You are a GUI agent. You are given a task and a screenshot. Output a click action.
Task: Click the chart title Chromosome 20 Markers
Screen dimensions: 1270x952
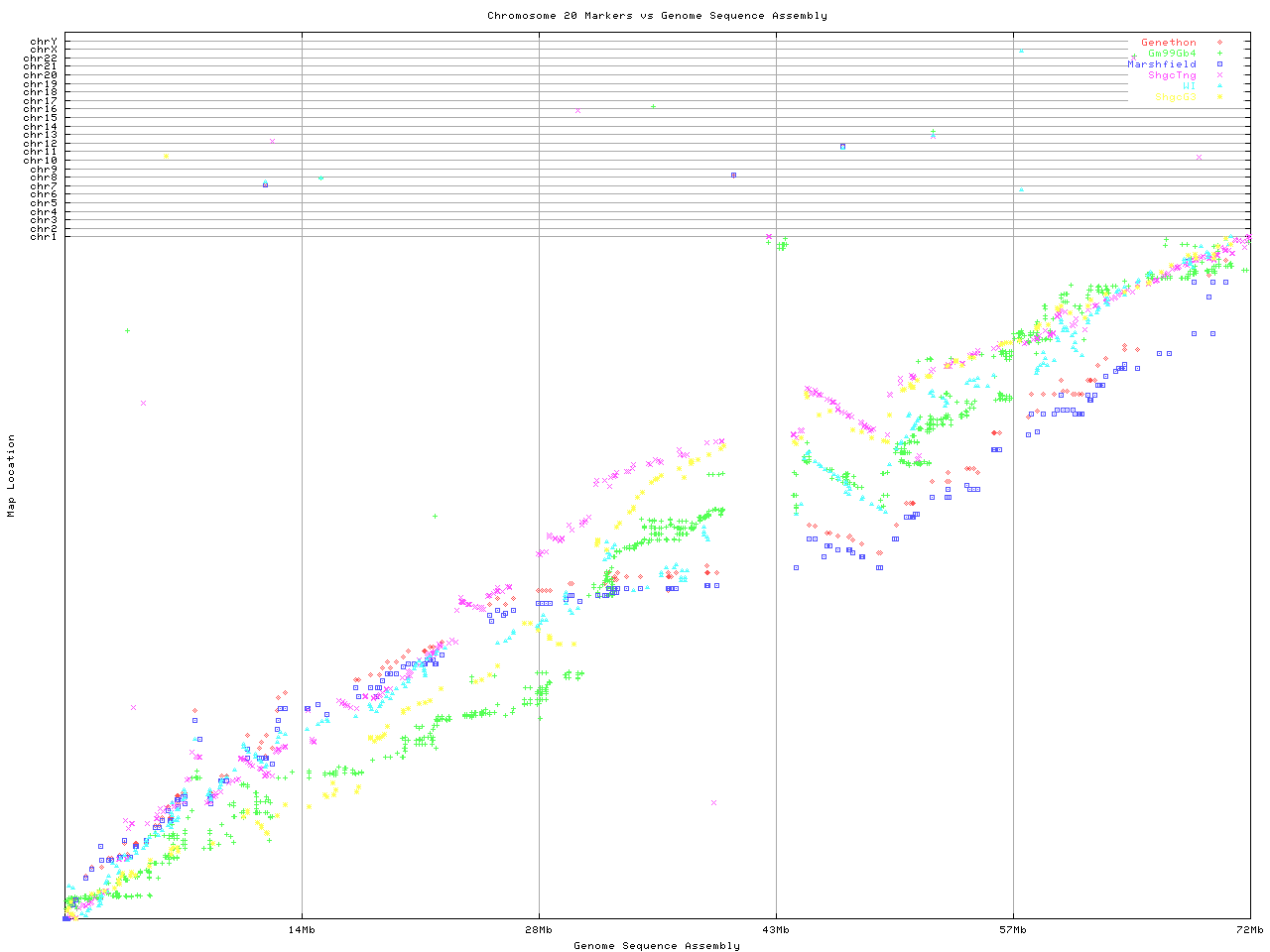(657, 15)
